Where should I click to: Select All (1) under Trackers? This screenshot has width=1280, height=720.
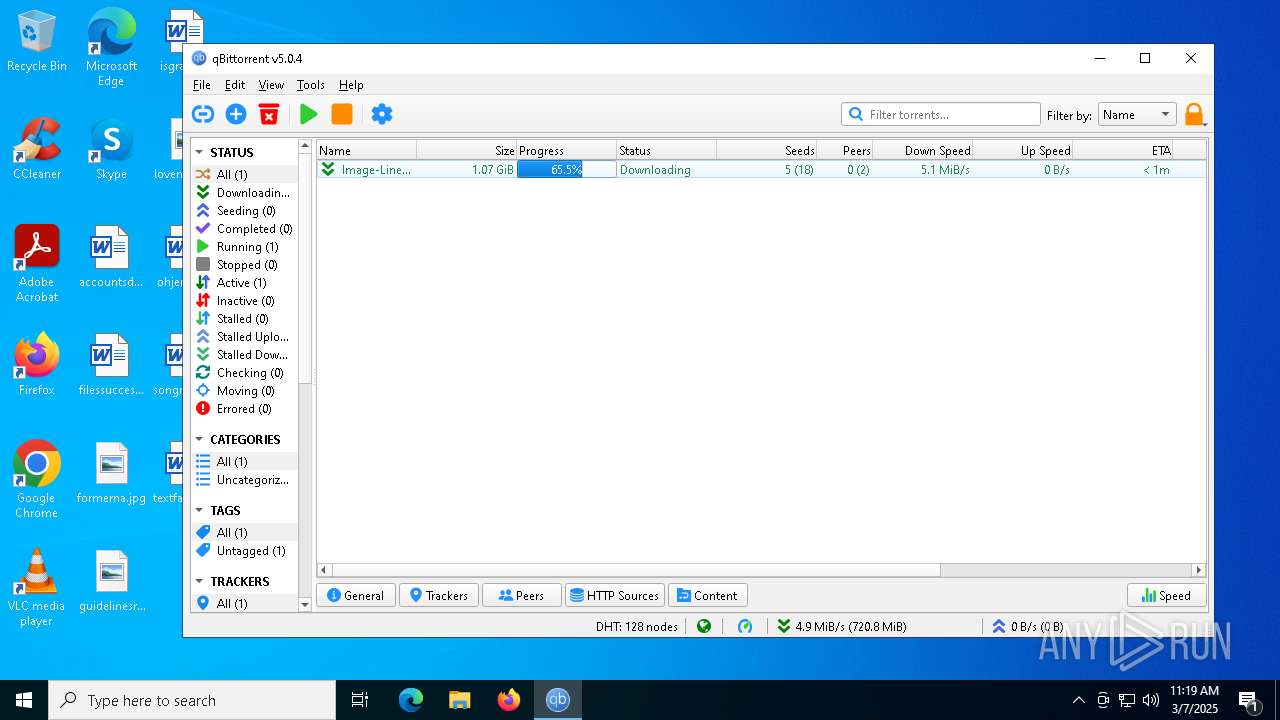(x=244, y=603)
